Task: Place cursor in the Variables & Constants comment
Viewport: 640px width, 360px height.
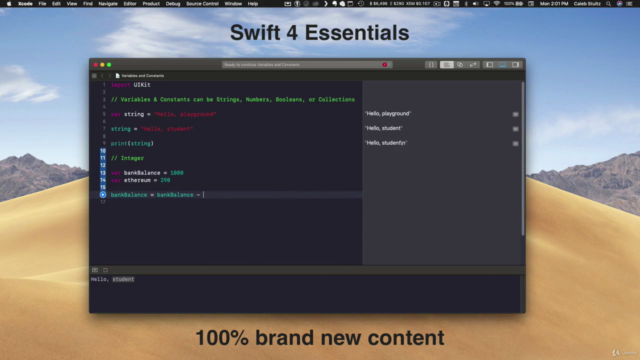Action: coord(233,100)
